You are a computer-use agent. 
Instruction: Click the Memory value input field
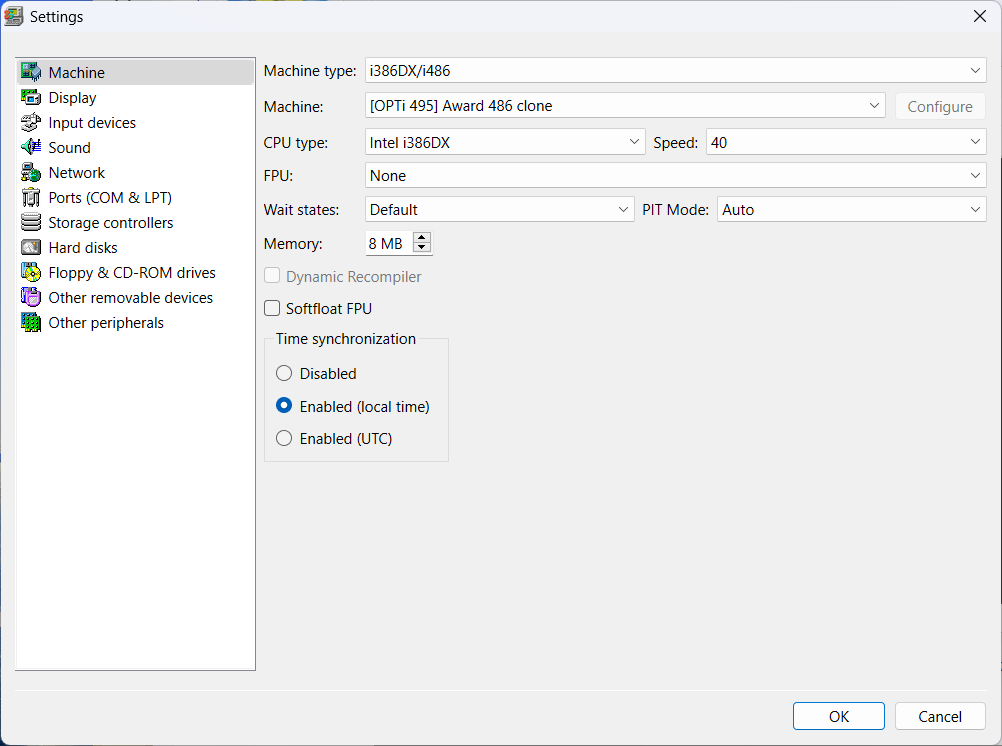coord(388,244)
